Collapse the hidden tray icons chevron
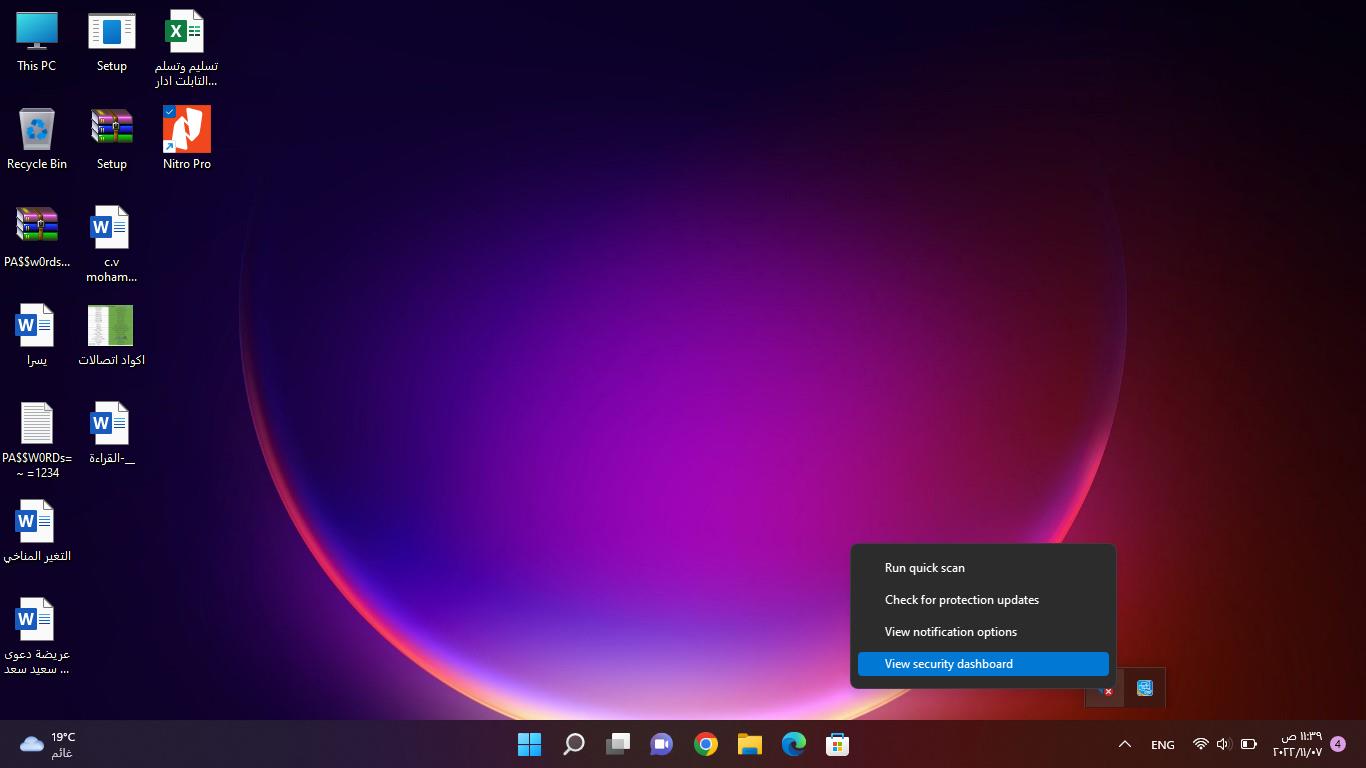Screen dimensions: 1366x768 [x=1124, y=744]
